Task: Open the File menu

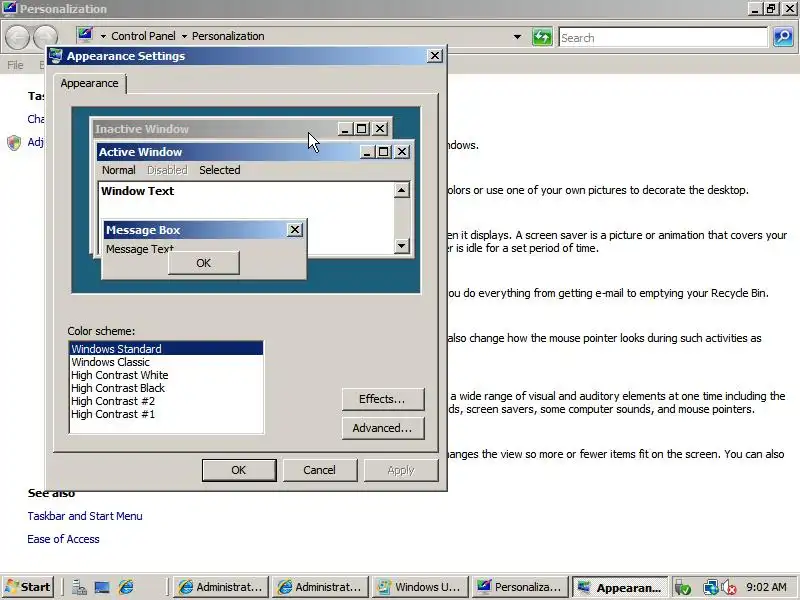Action: pos(15,65)
